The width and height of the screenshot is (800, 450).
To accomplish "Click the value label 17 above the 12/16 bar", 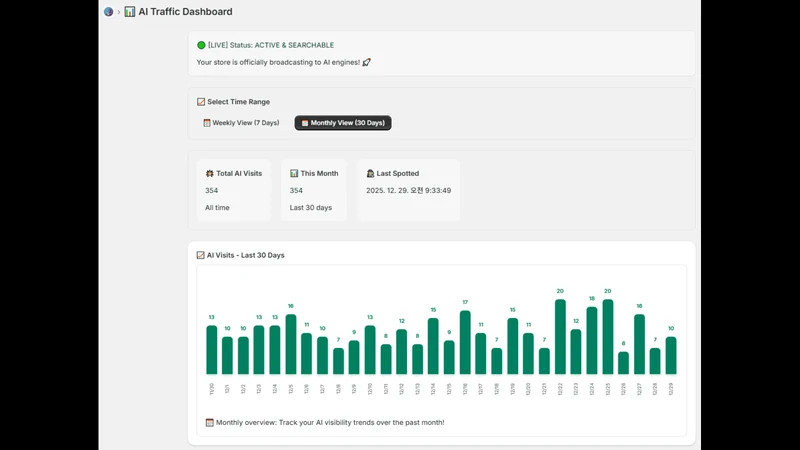I will [x=465, y=303].
